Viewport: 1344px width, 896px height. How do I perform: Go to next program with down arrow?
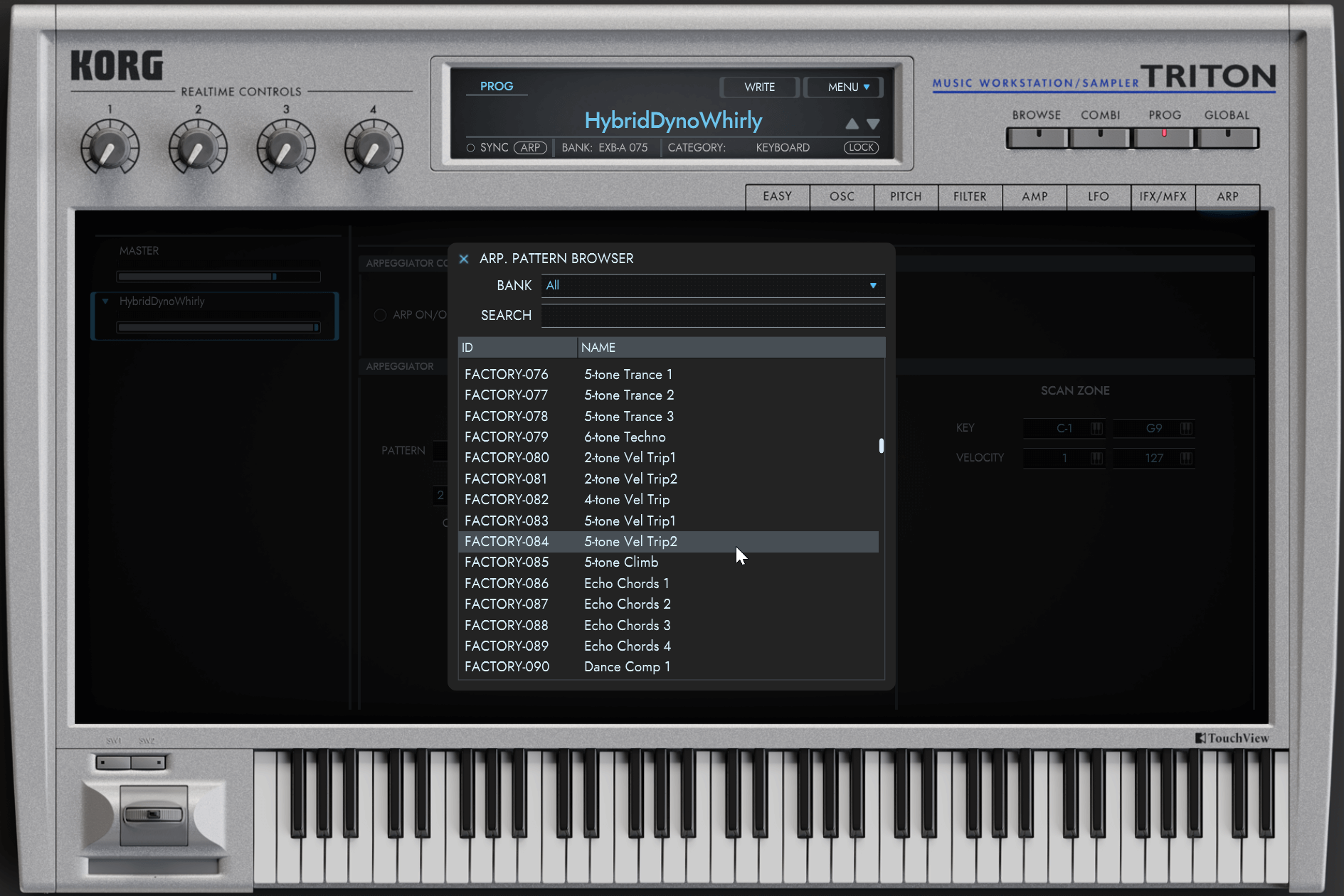[x=874, y=124]
